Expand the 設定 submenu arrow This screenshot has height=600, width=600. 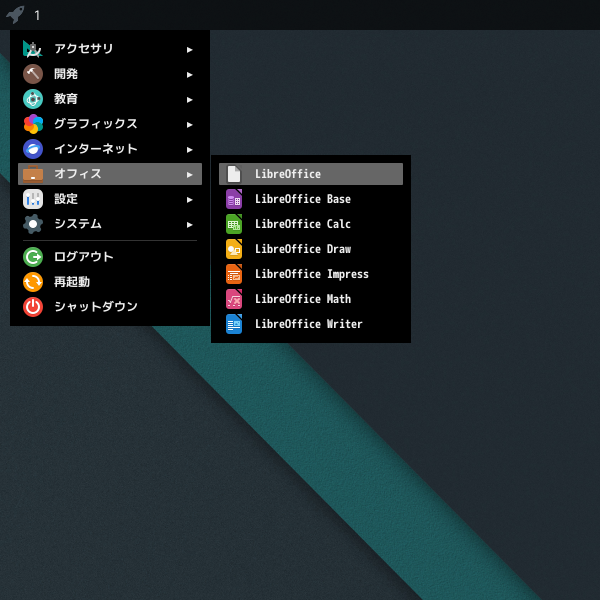click(189, 200)
